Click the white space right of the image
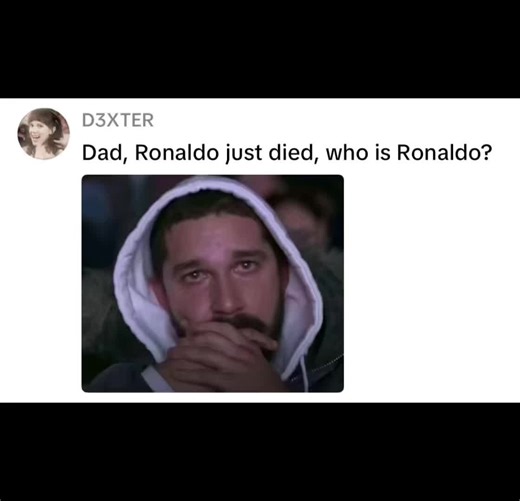This screenshot has height=501, width=520. click(x=432, y=283)
